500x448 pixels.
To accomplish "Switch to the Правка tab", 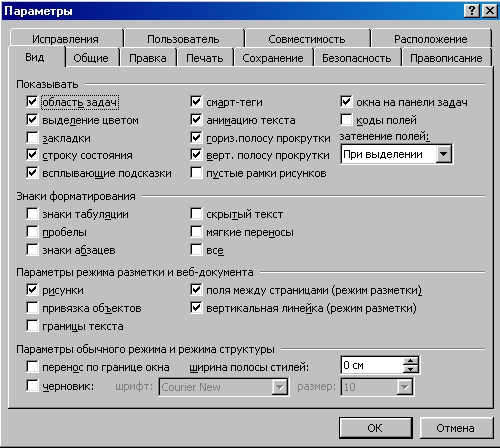I will (148, 58).
